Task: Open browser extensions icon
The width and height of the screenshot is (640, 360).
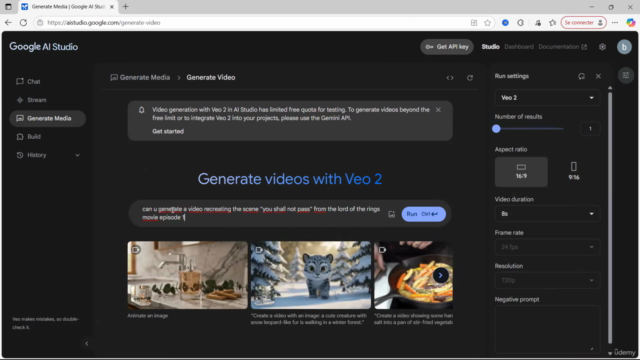Action: click(520, 23)
